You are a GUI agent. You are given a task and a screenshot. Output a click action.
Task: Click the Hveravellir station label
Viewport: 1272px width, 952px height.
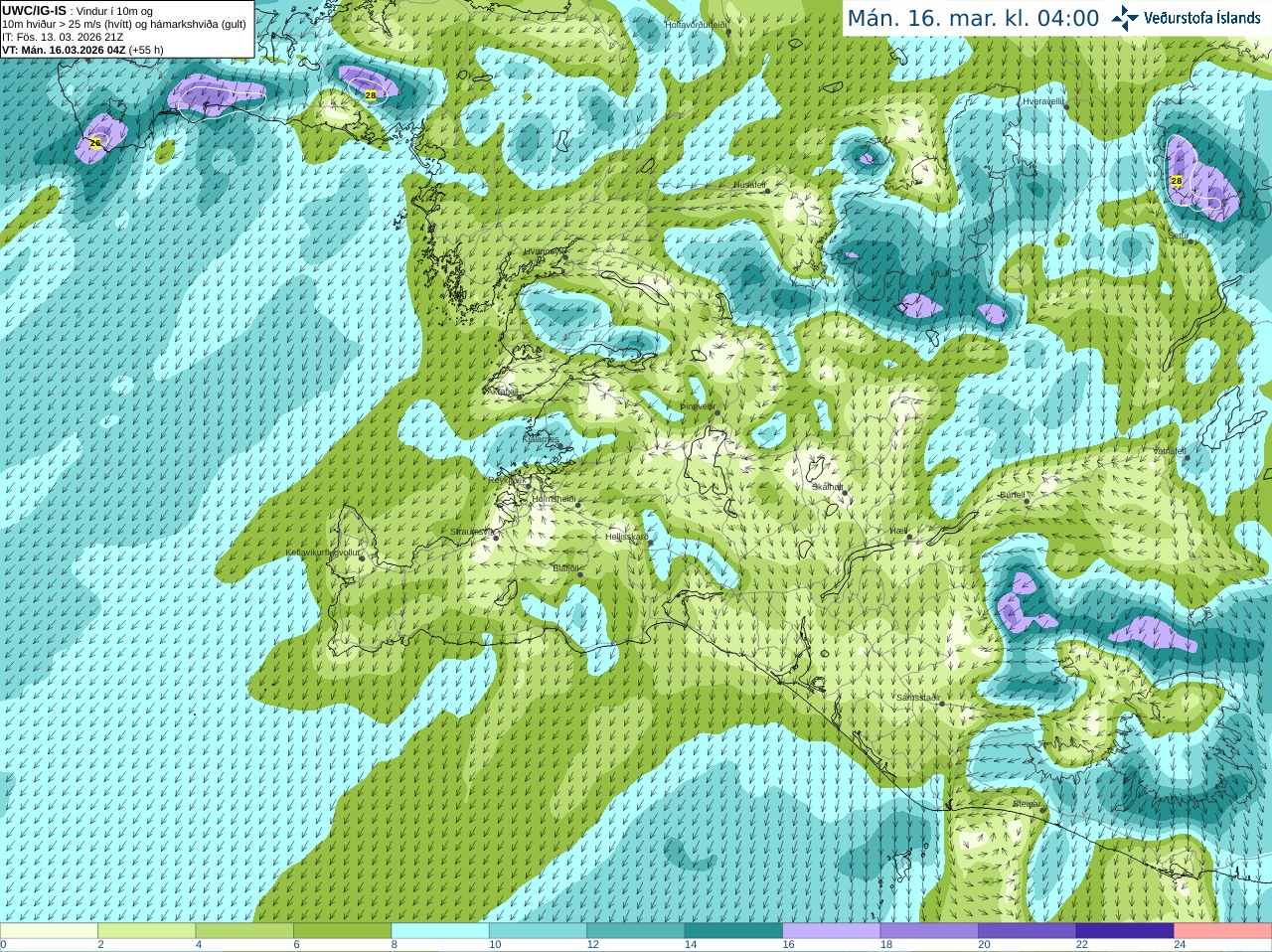coord(1043,101)
